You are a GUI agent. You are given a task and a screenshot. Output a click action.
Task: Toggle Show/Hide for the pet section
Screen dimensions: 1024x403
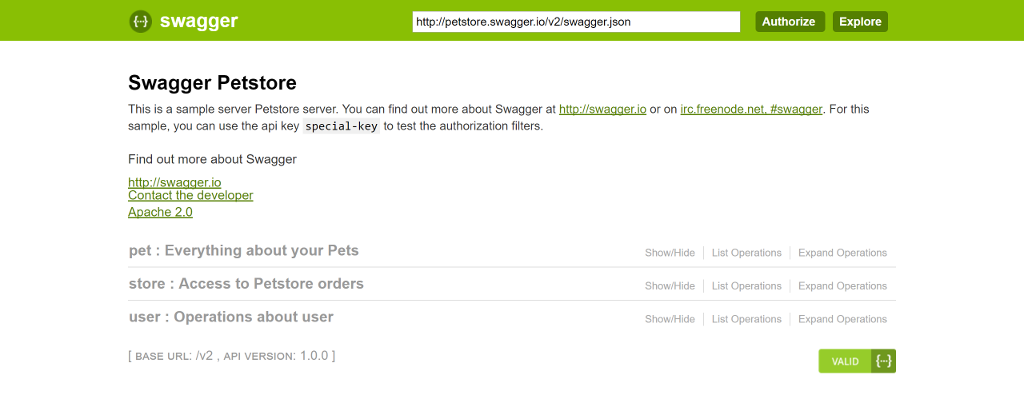tap(669, 253)
